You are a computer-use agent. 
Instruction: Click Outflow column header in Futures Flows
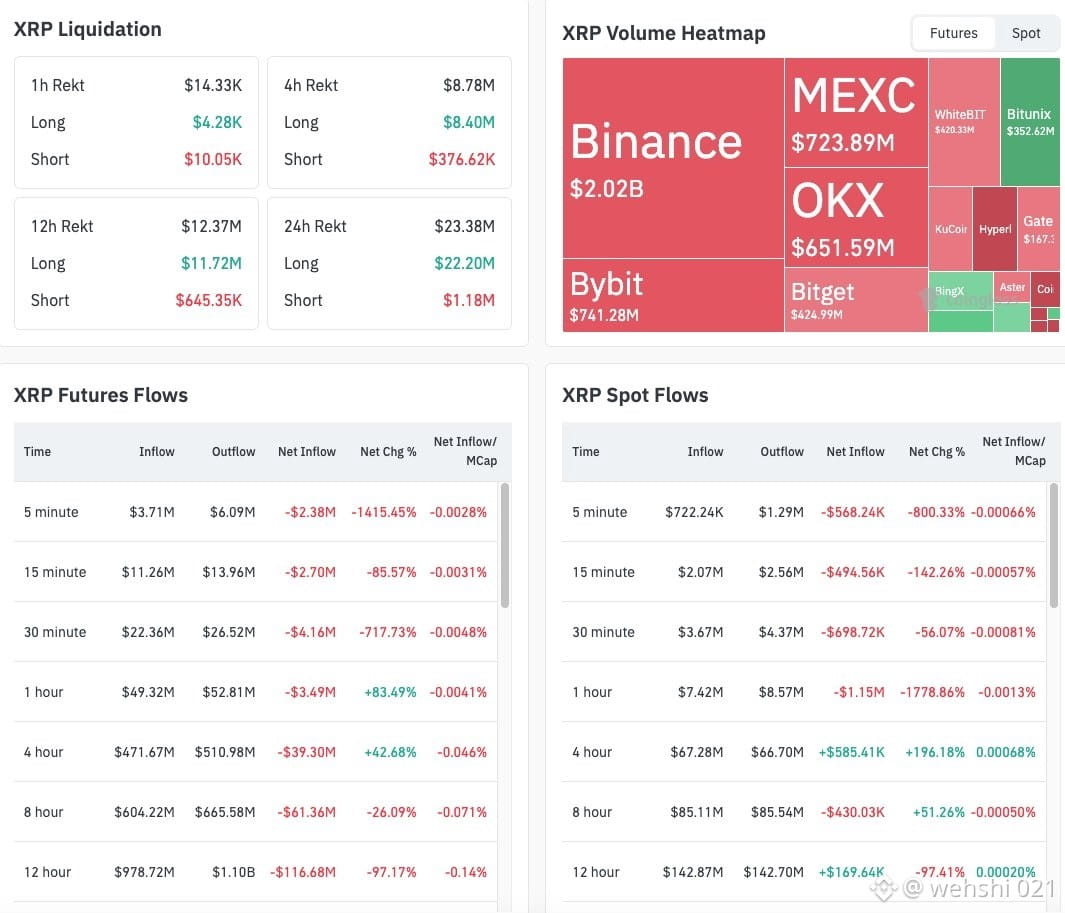tap(234, 452)
